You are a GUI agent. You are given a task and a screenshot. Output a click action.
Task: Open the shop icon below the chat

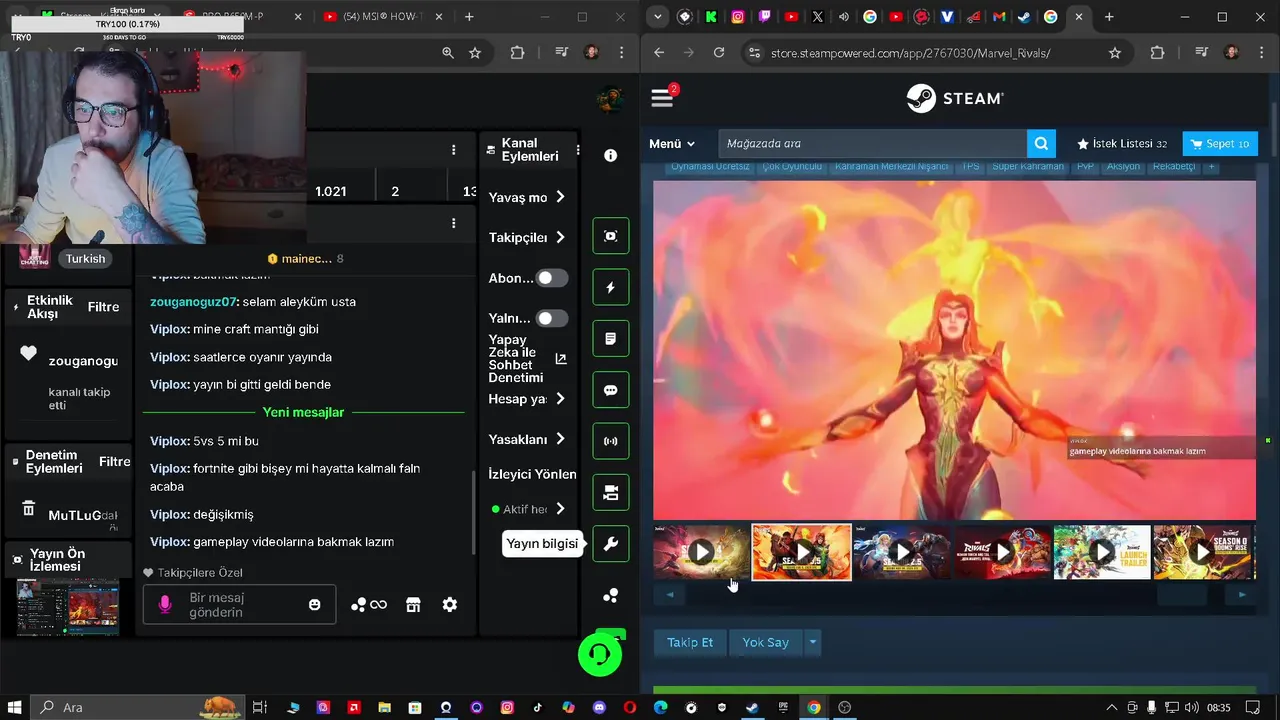(413, 605)
